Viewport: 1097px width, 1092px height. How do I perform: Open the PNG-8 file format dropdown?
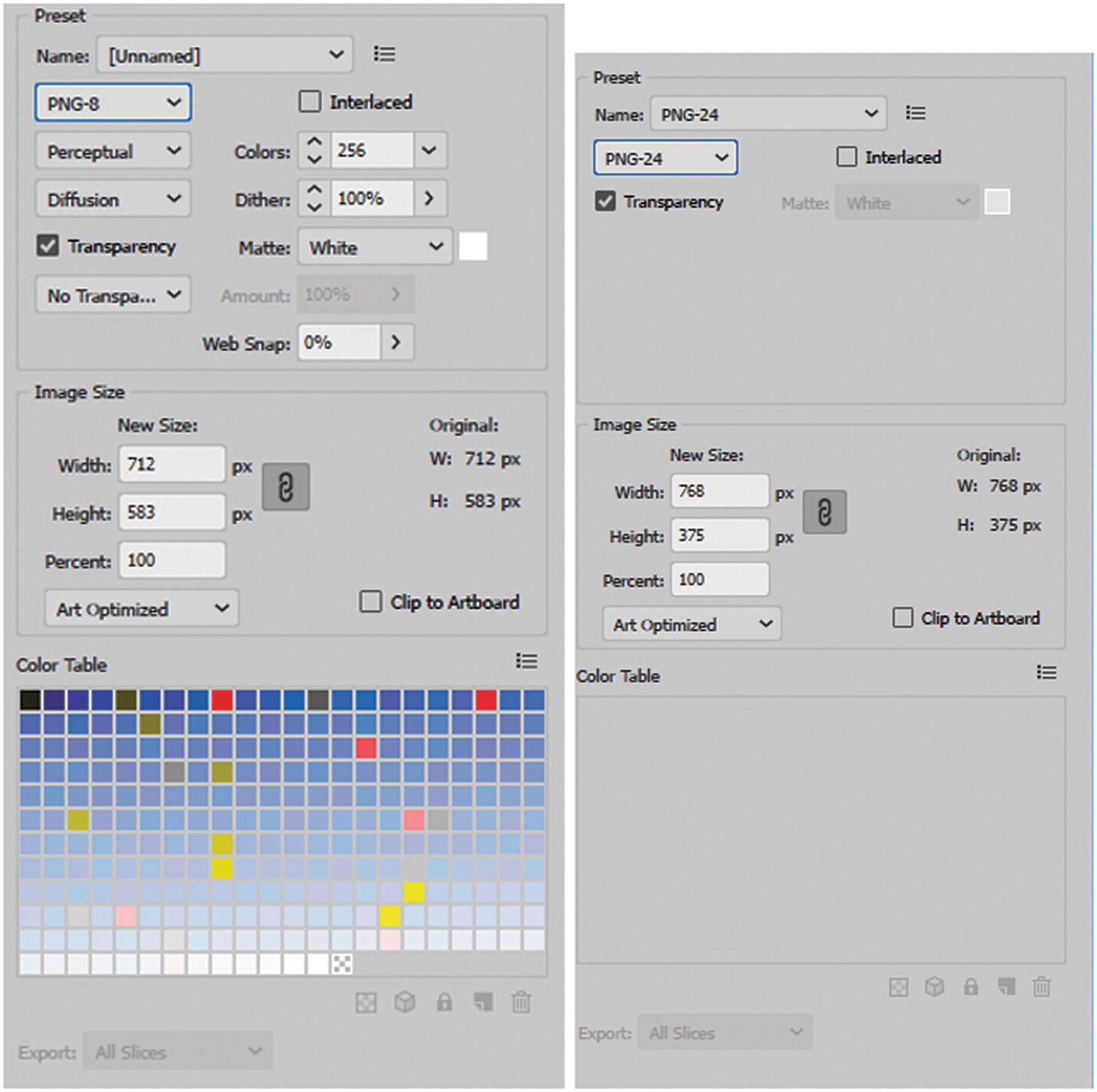point(113,103)
